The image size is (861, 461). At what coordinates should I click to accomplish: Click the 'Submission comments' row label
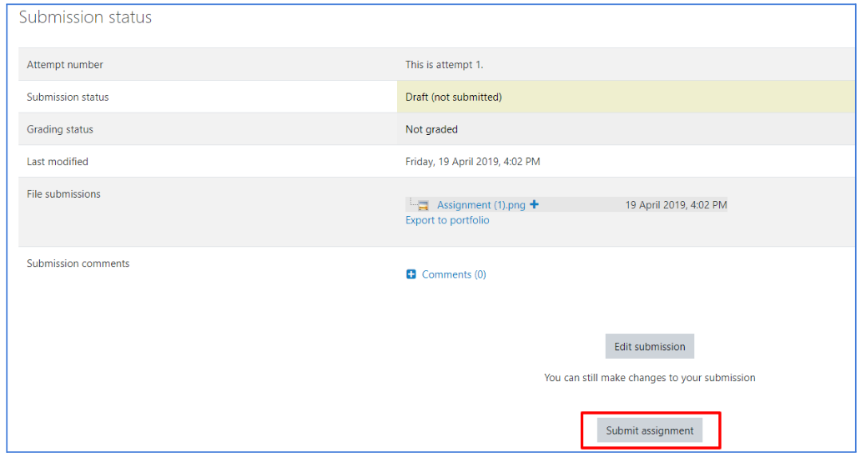coord(78,263)
